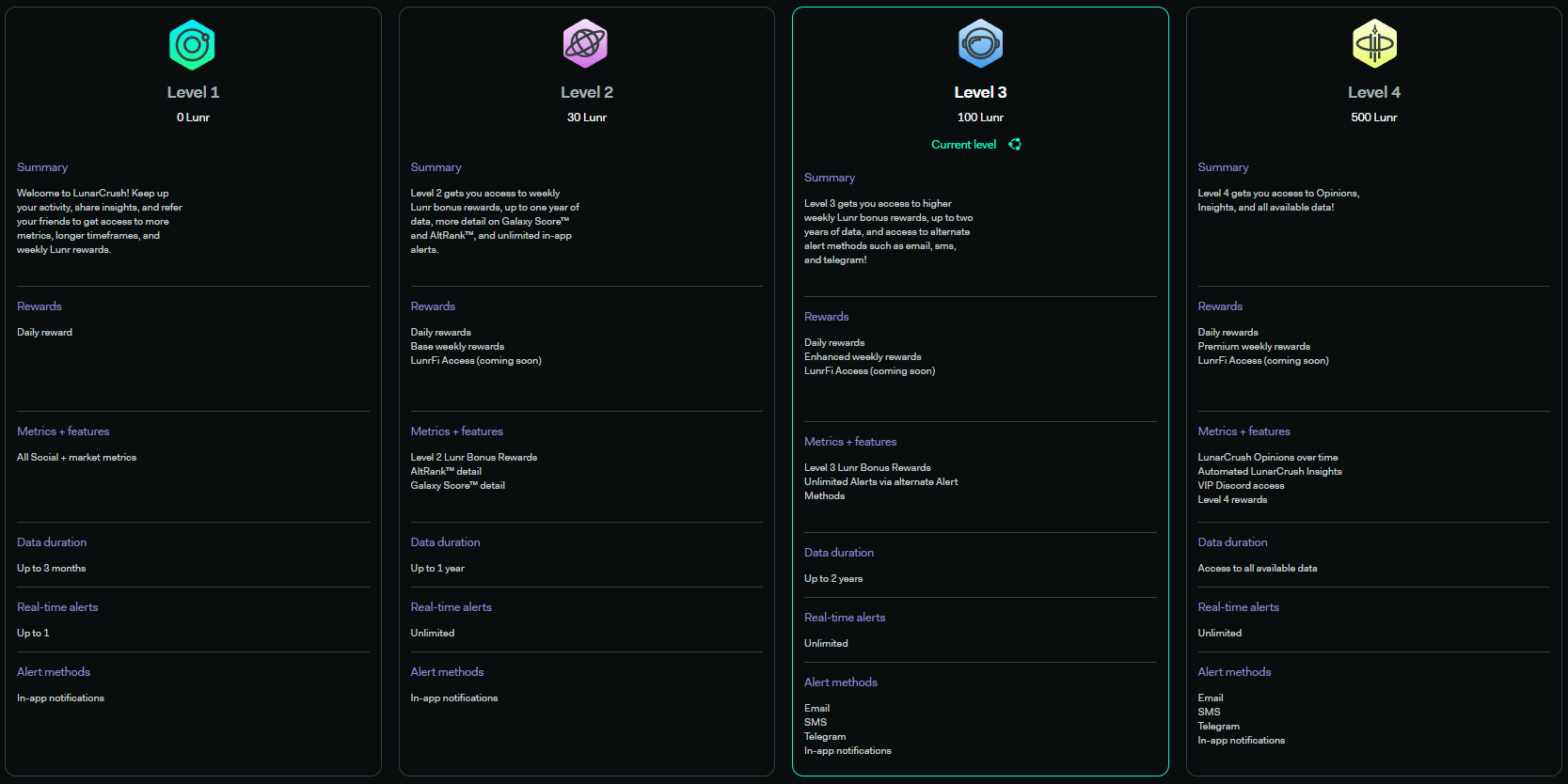
Task: Click the "Galaxy Score™ detail" feature
Action: pyautogui.click(x=458, y=486)
